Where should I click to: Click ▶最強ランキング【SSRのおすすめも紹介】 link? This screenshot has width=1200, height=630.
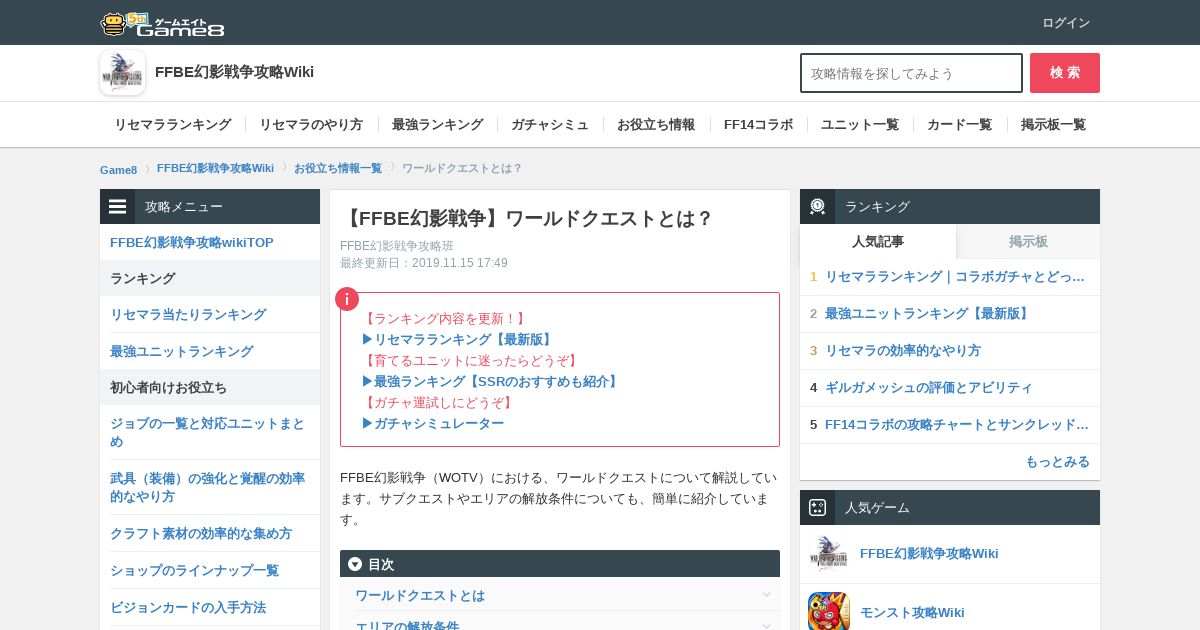491,381
